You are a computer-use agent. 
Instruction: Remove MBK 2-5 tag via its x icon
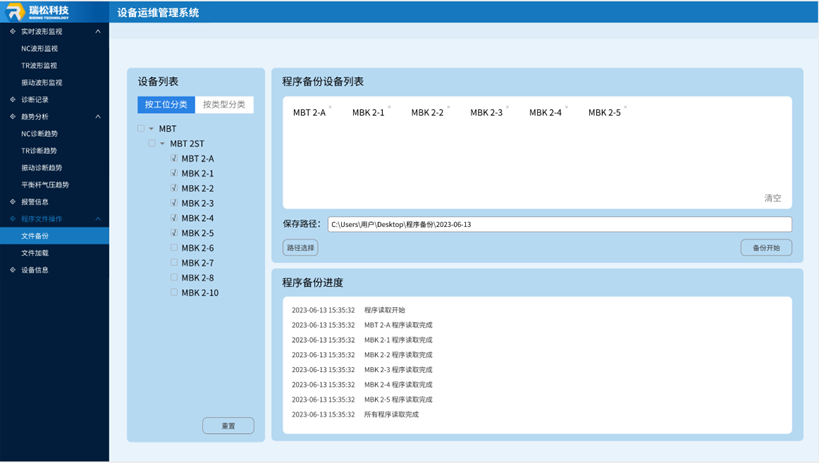tap(625, 107)
